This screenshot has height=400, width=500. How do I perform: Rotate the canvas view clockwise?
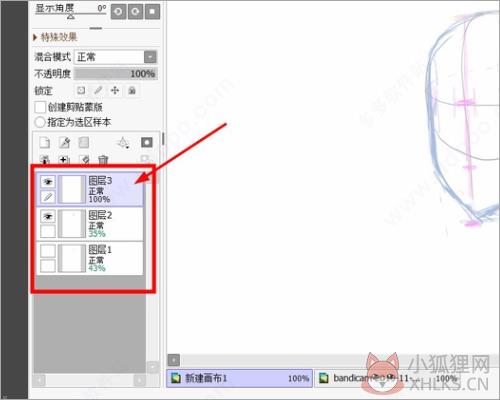coord(135,11)
